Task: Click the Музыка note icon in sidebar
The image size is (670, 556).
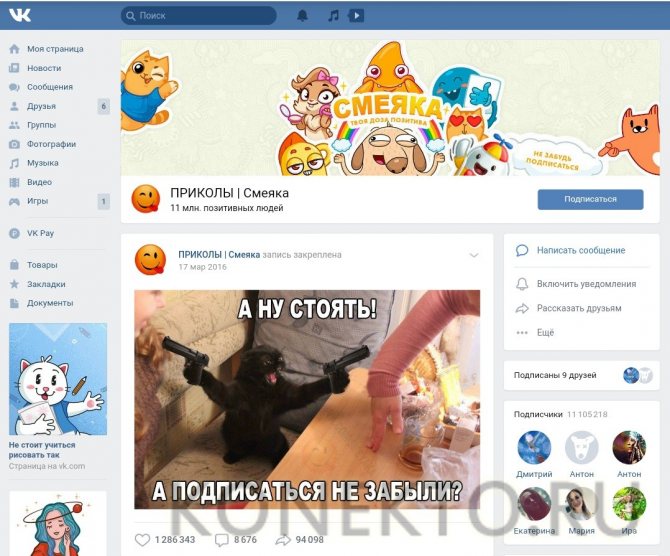Action: [x=14, y=163]
